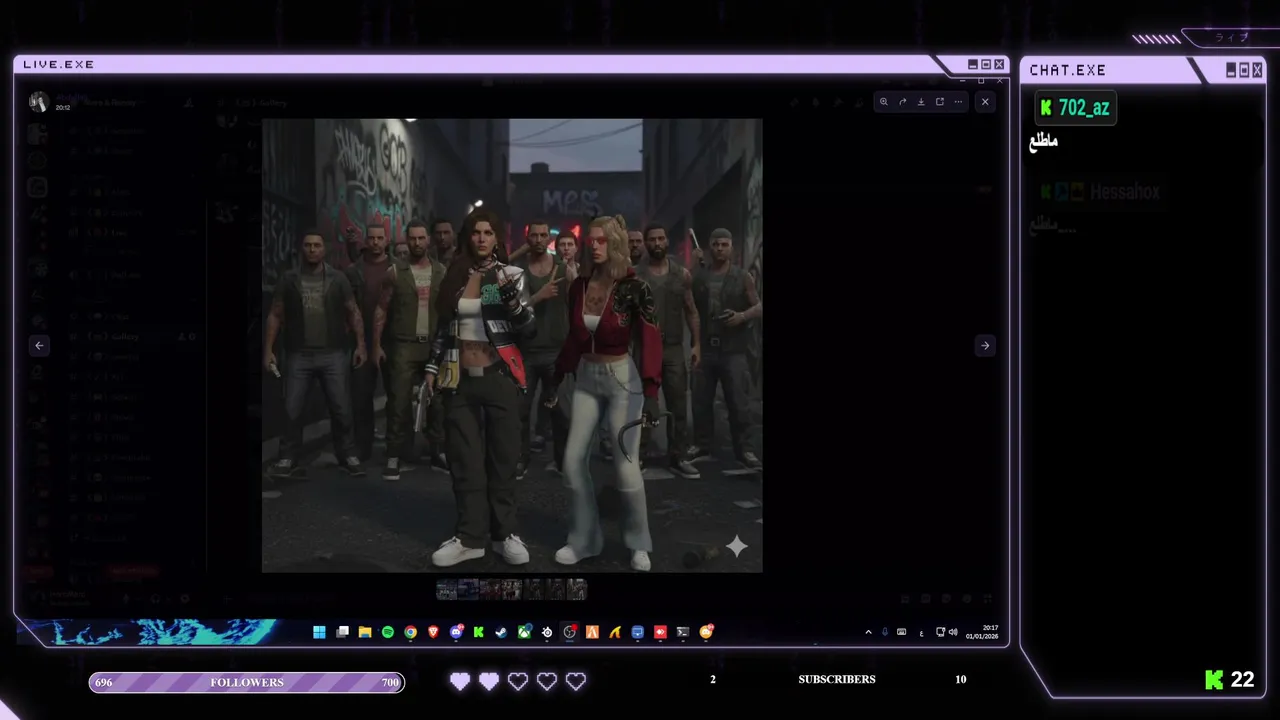Download the image with the download icon
Screen dimensions: 1280x720
point(921,102)
